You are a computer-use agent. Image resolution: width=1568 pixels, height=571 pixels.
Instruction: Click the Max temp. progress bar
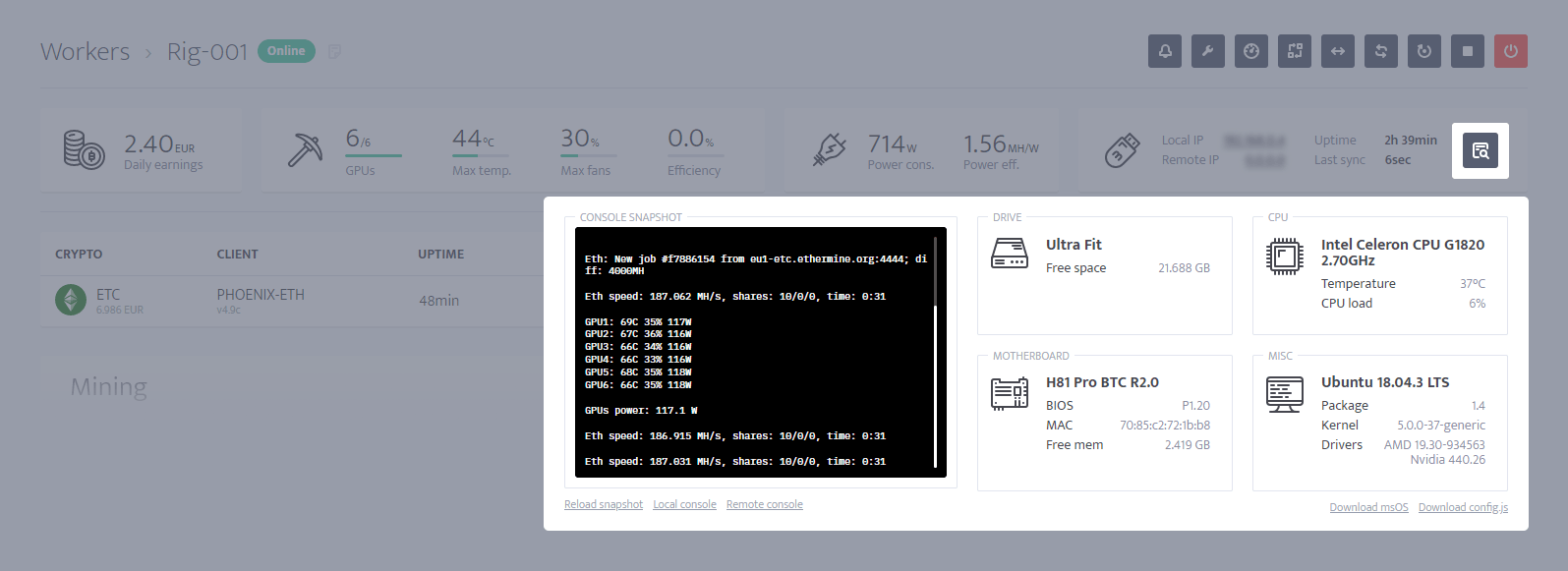coord(481,155)
